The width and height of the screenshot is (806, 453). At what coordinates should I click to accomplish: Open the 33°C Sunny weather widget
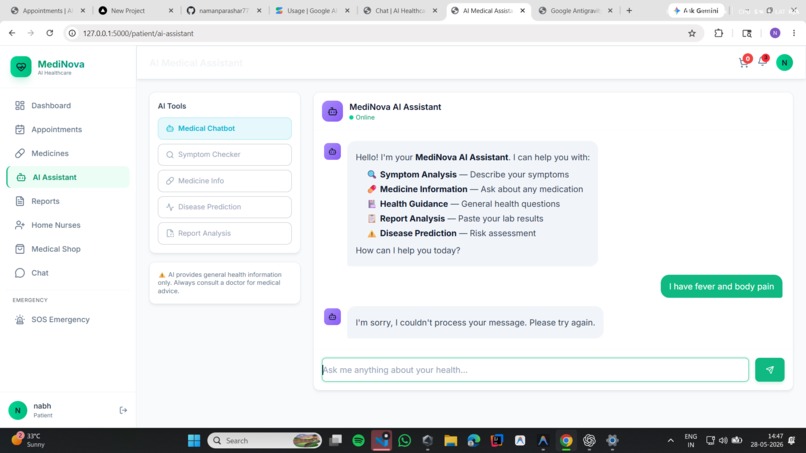coord(30,440)
